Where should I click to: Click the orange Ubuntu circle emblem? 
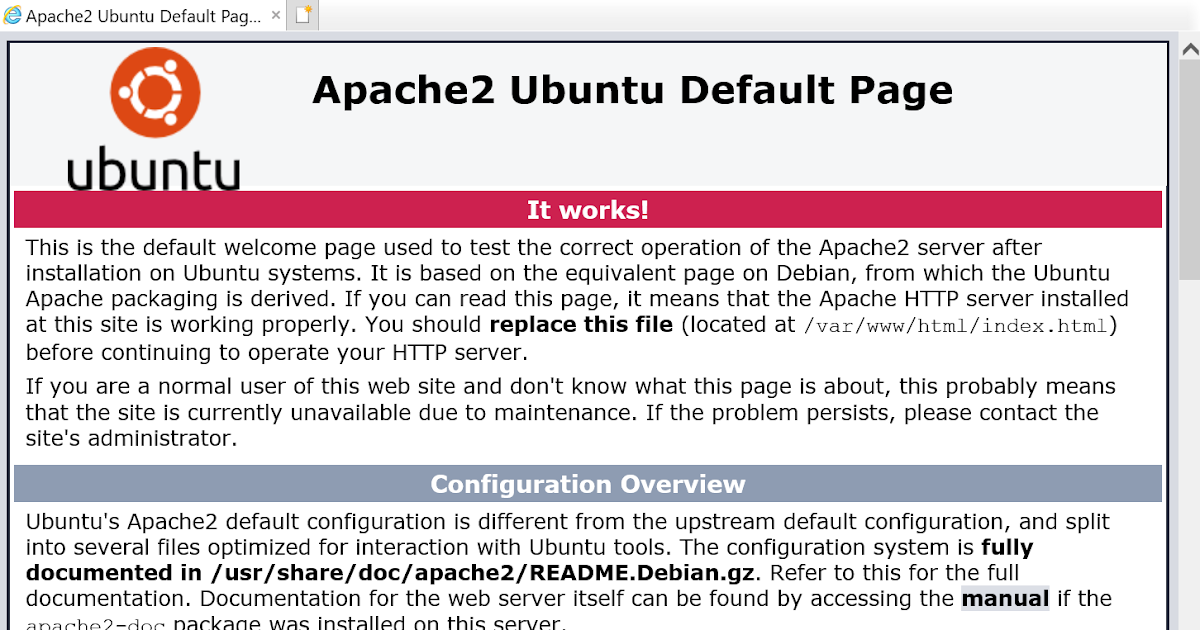(155, 91)
